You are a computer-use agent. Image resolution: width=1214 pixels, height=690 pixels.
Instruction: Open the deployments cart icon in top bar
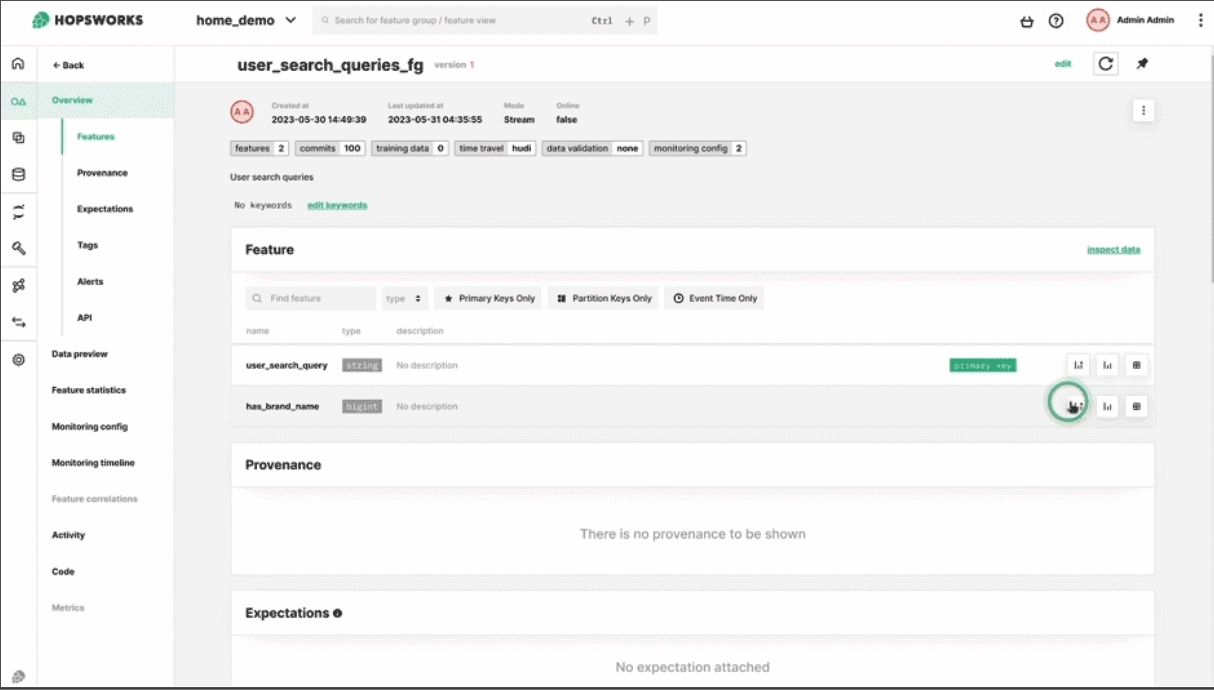click(x=1027, y=19)
